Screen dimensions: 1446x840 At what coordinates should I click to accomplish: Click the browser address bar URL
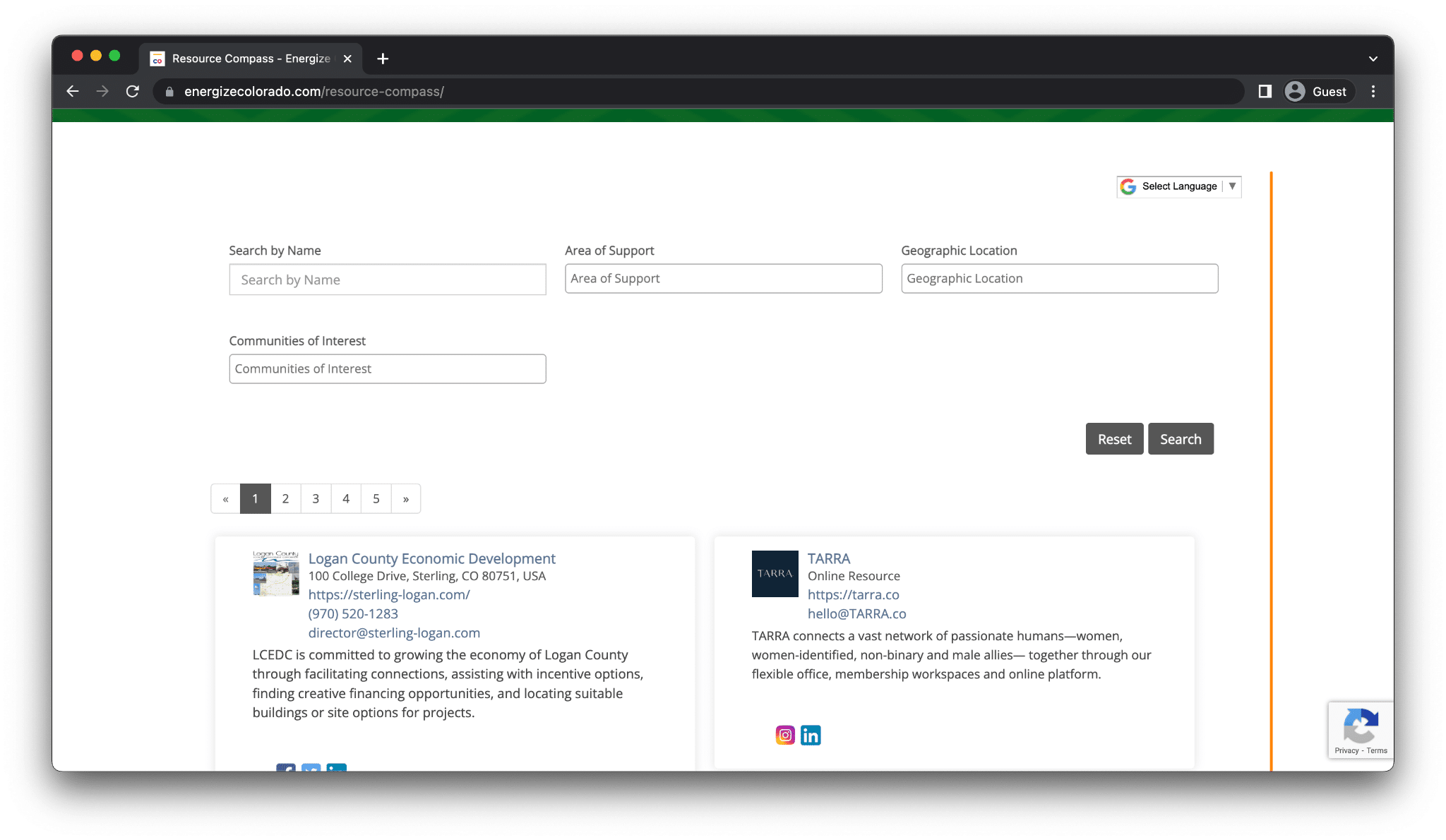pyautogui.click(x=314, y=91)
